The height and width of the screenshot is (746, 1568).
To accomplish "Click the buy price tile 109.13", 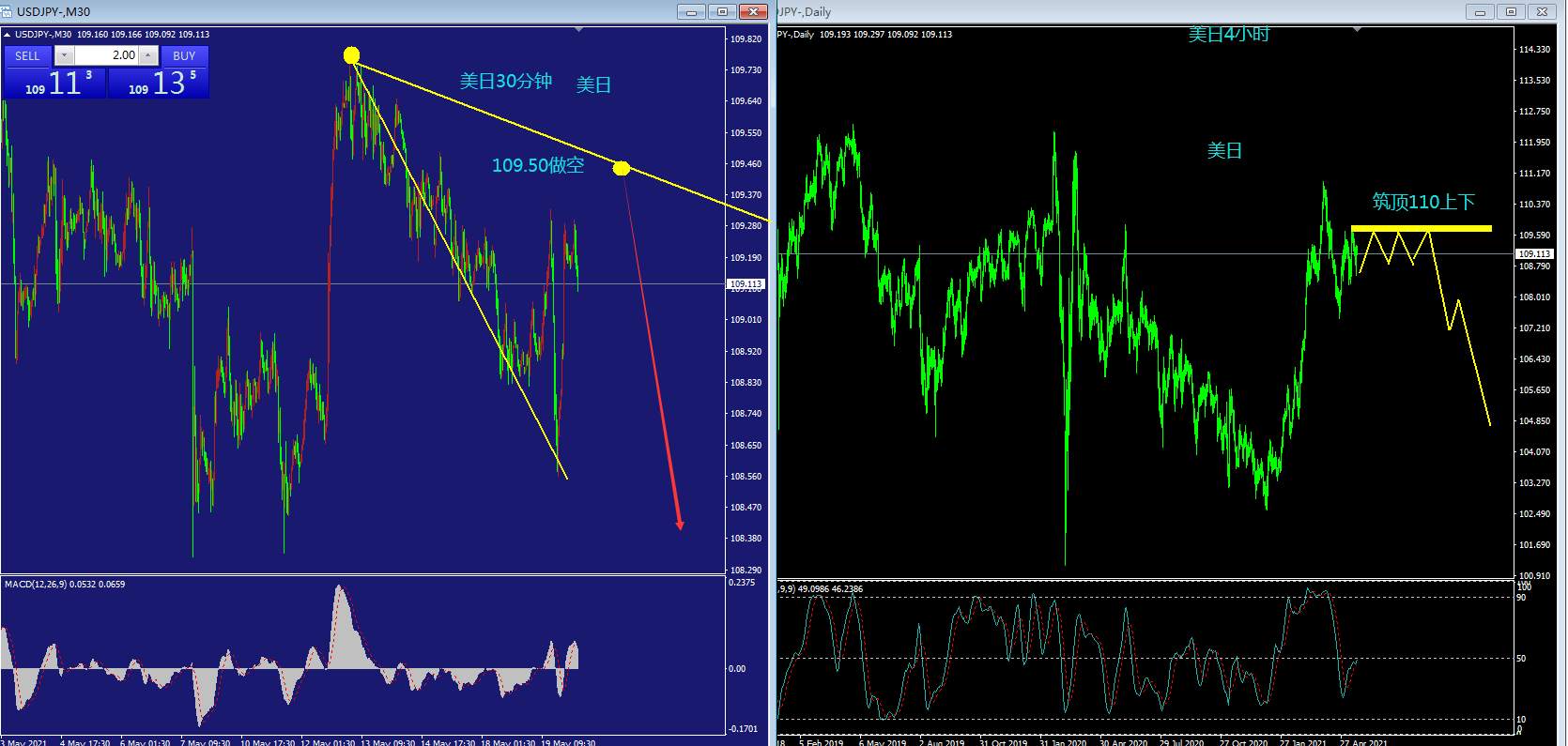I will pyautogui.click(x=158, y=83).
